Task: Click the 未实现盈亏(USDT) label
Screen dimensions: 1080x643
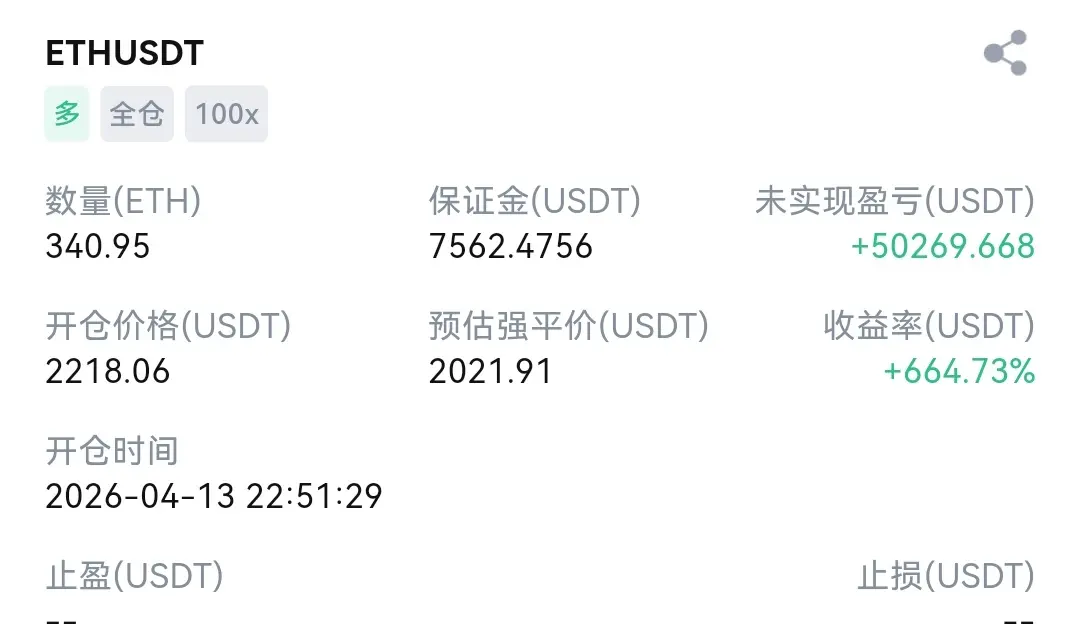Action: tap(894, 202)
